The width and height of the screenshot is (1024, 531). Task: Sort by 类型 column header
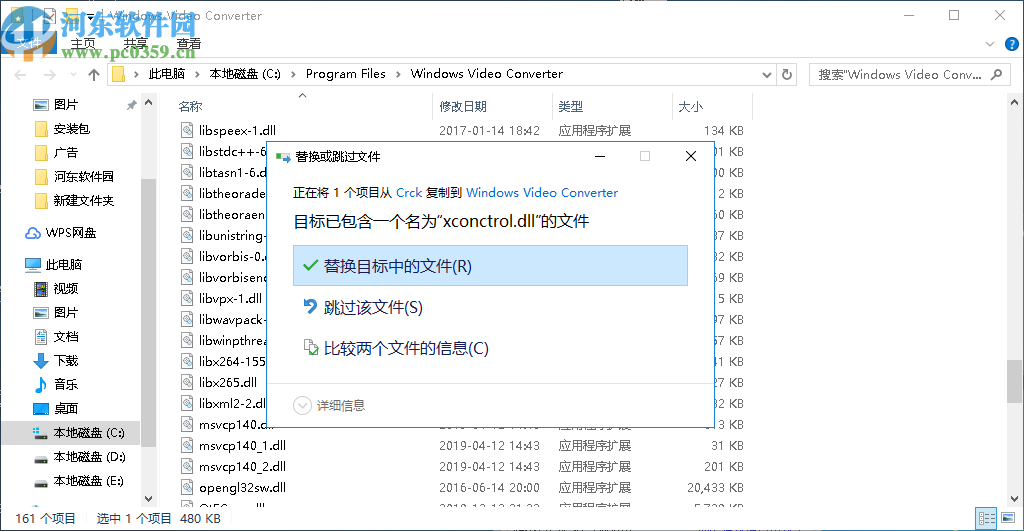(571, 106)
